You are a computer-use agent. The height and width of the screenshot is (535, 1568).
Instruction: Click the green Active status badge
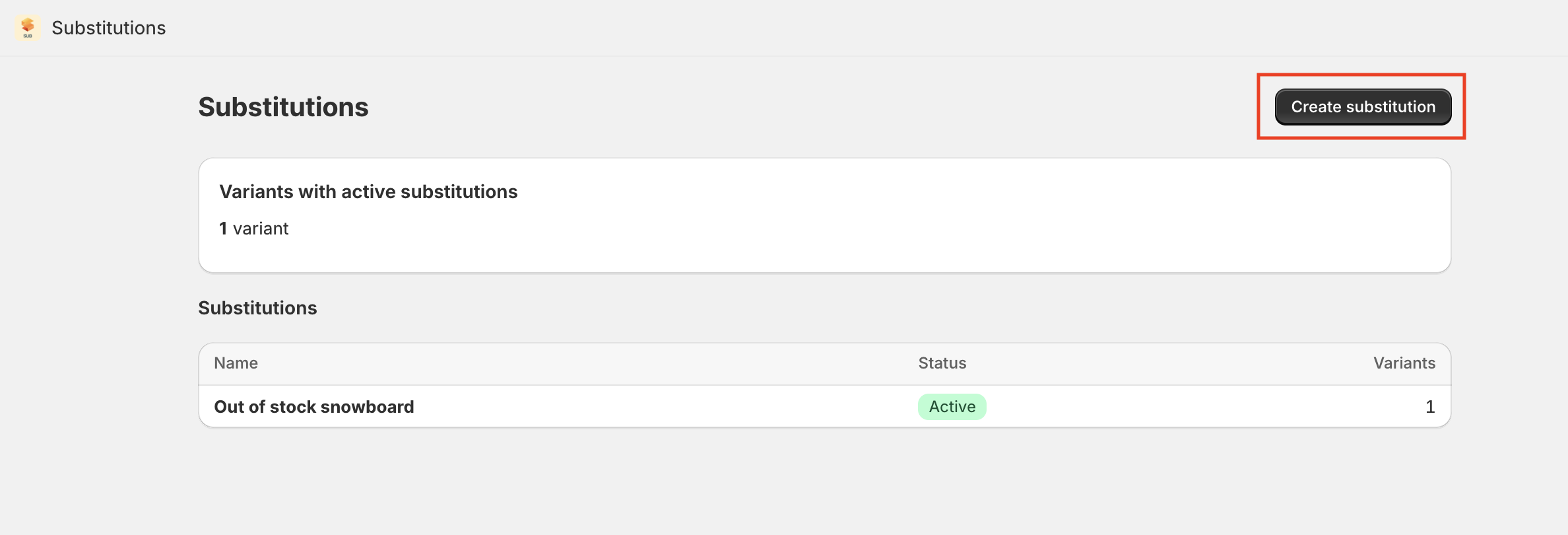[x=952, y=407]
